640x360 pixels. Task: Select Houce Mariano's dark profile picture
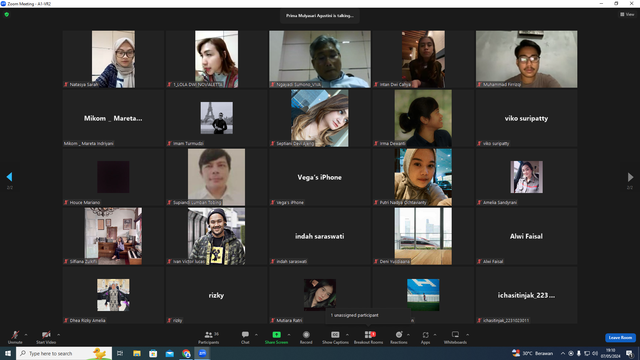113,177
